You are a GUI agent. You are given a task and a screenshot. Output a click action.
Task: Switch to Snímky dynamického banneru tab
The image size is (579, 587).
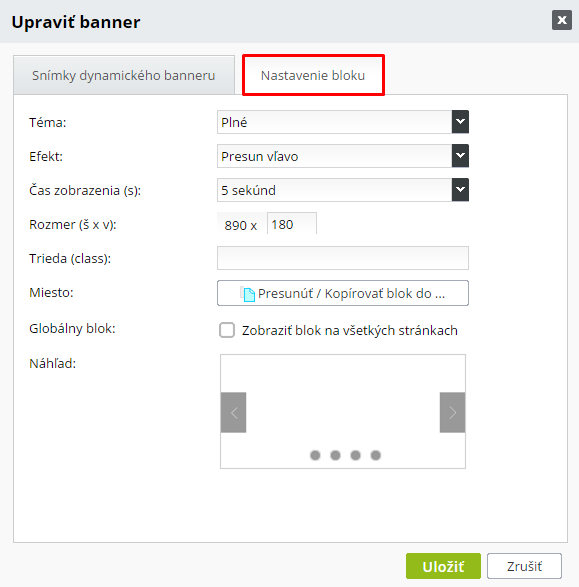pos(124,75)
